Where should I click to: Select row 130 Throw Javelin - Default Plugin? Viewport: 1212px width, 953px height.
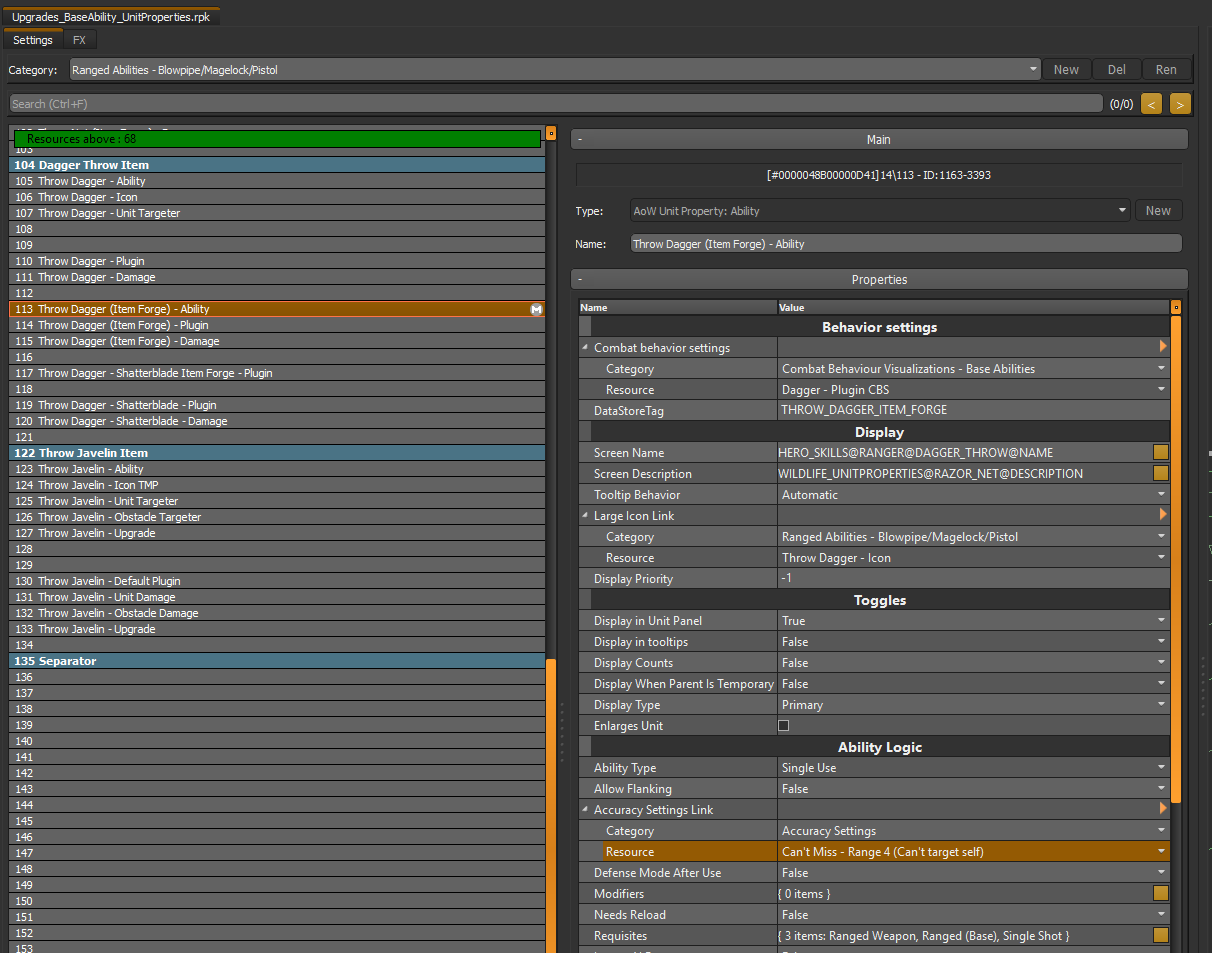tap(277, 581)
